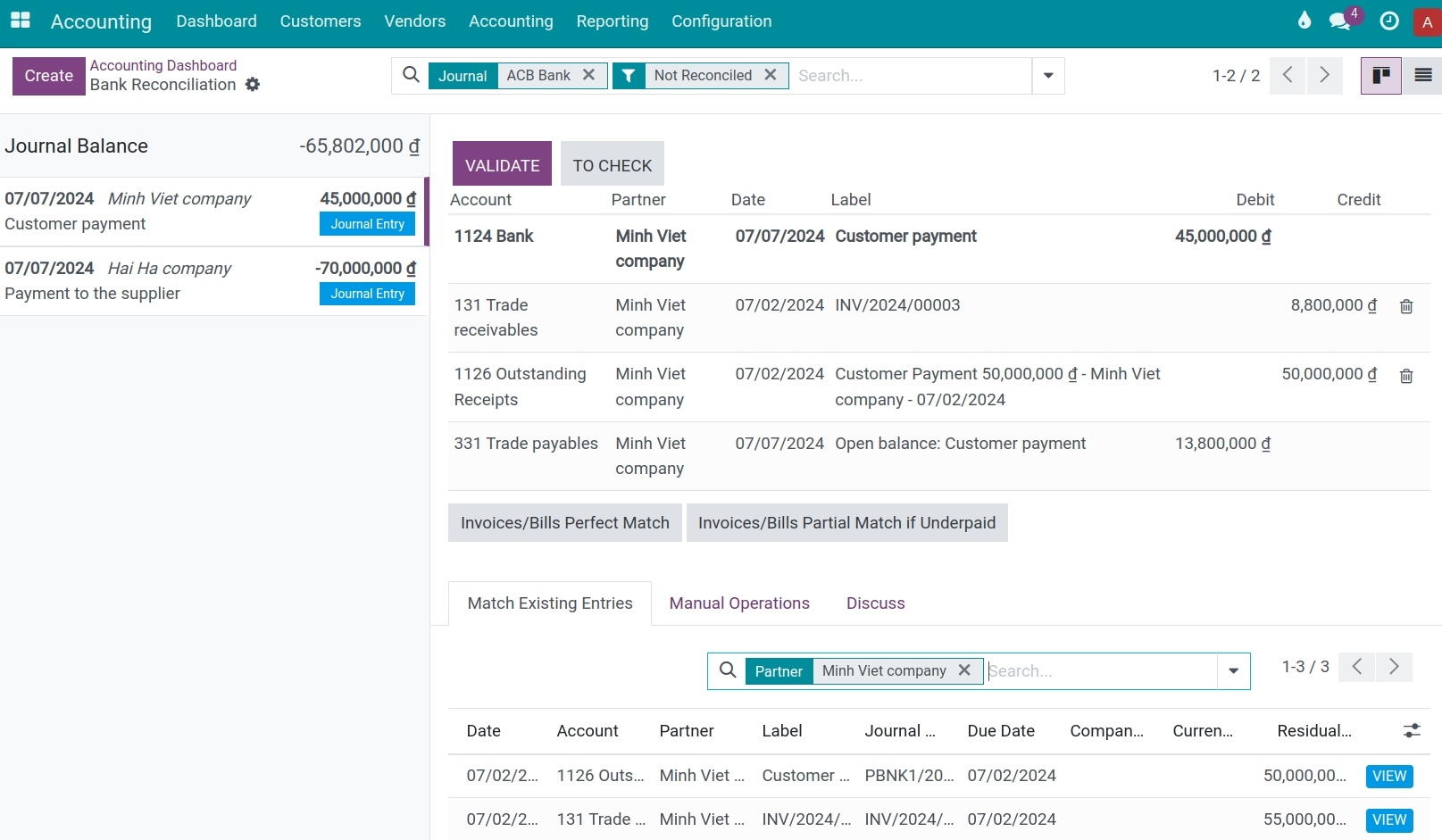
Task: Click the Journal Balance amount
Action: (360, 146)
